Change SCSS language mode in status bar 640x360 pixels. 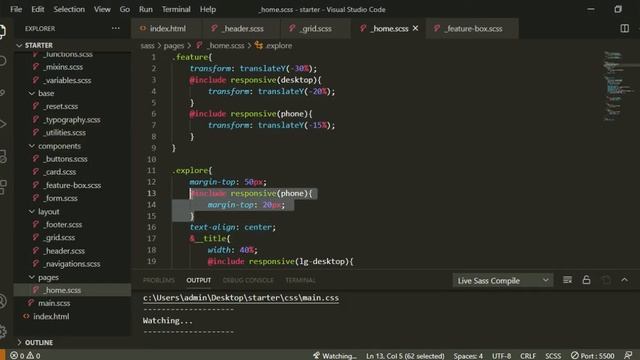[553, 356]
